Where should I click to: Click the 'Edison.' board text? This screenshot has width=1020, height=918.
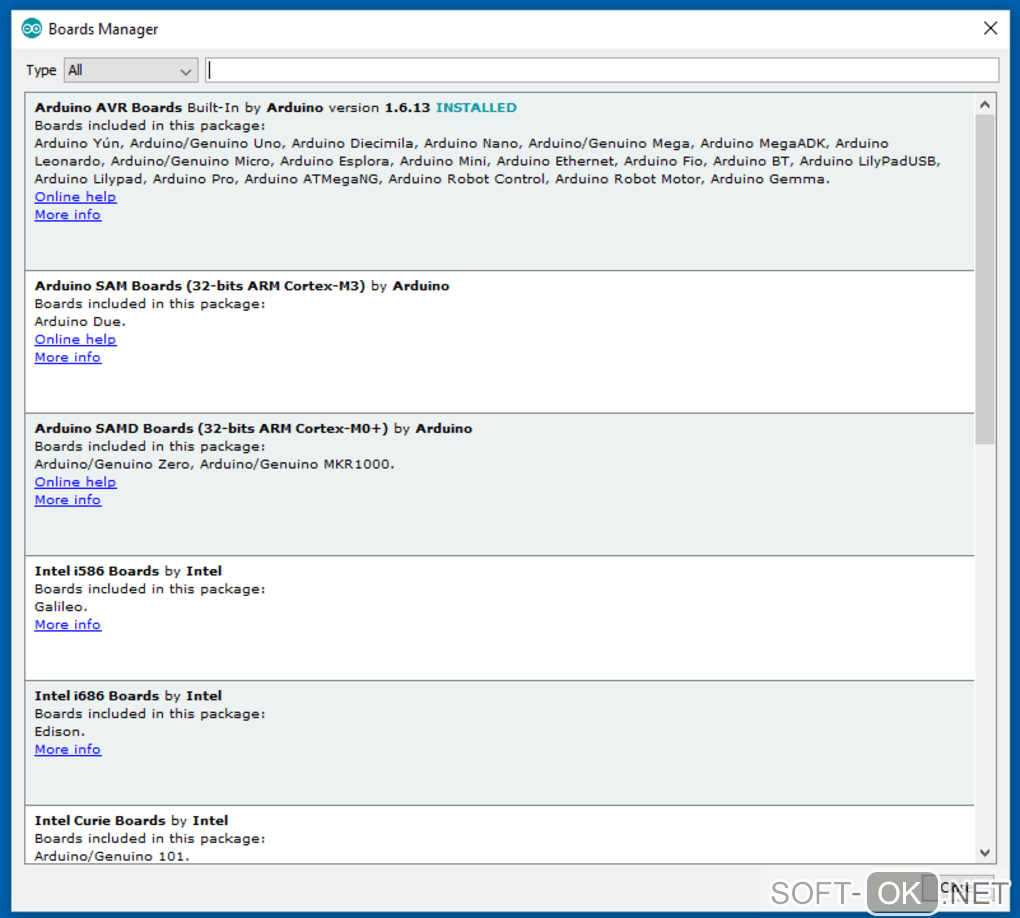point(59,731)
